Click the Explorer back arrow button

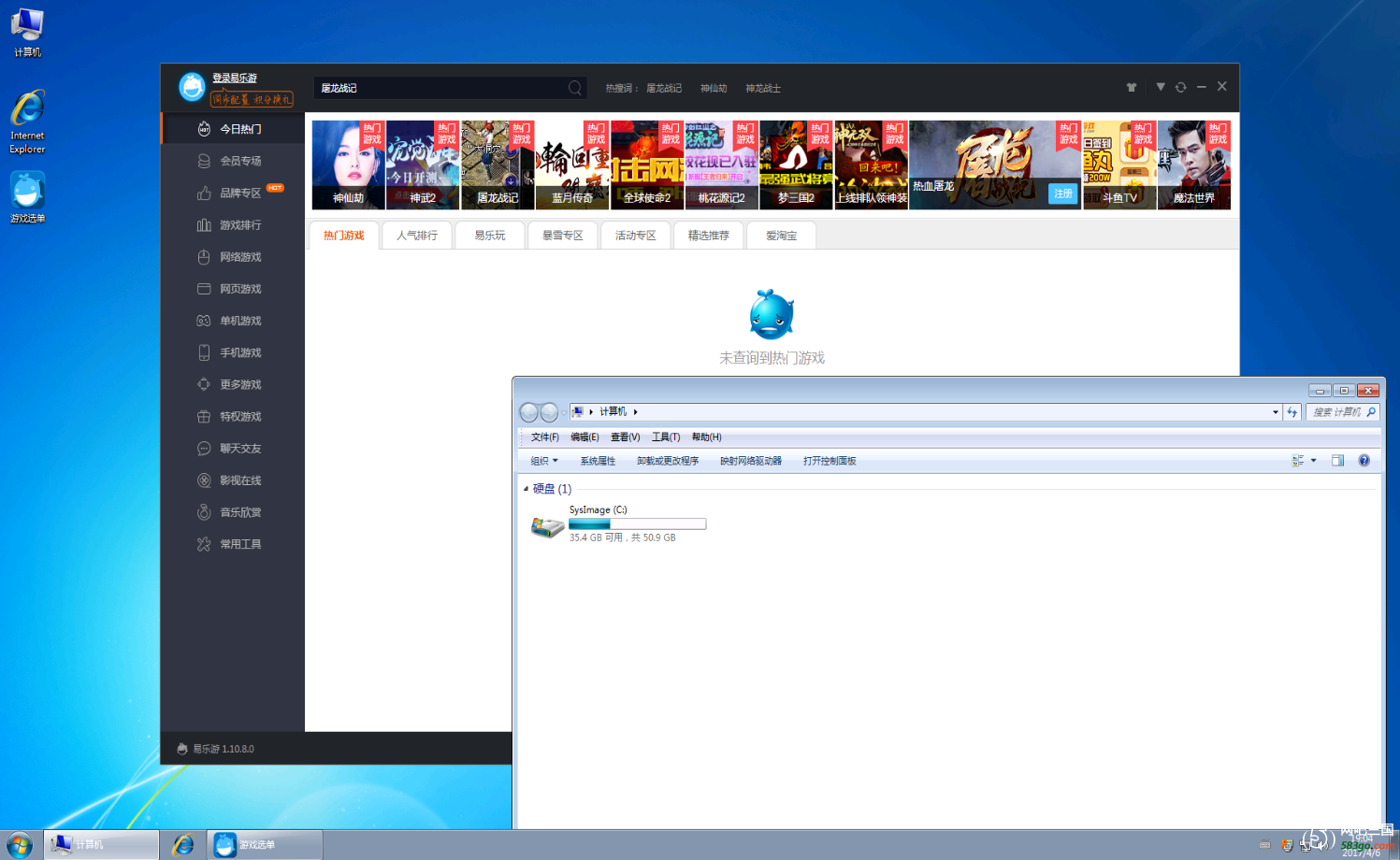pos(529,412)
